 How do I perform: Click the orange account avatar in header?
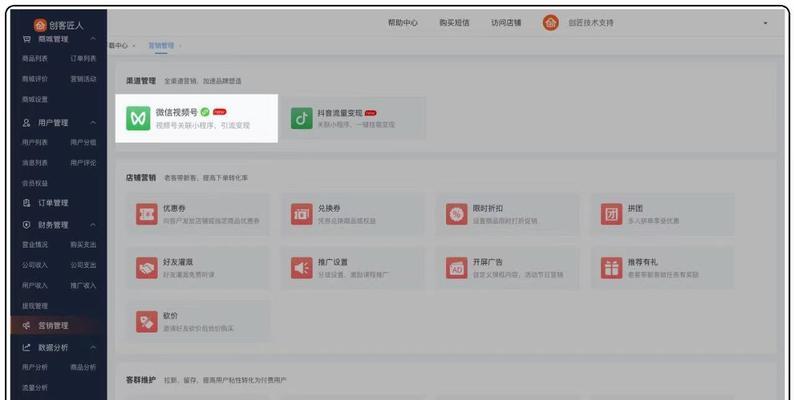550,22
